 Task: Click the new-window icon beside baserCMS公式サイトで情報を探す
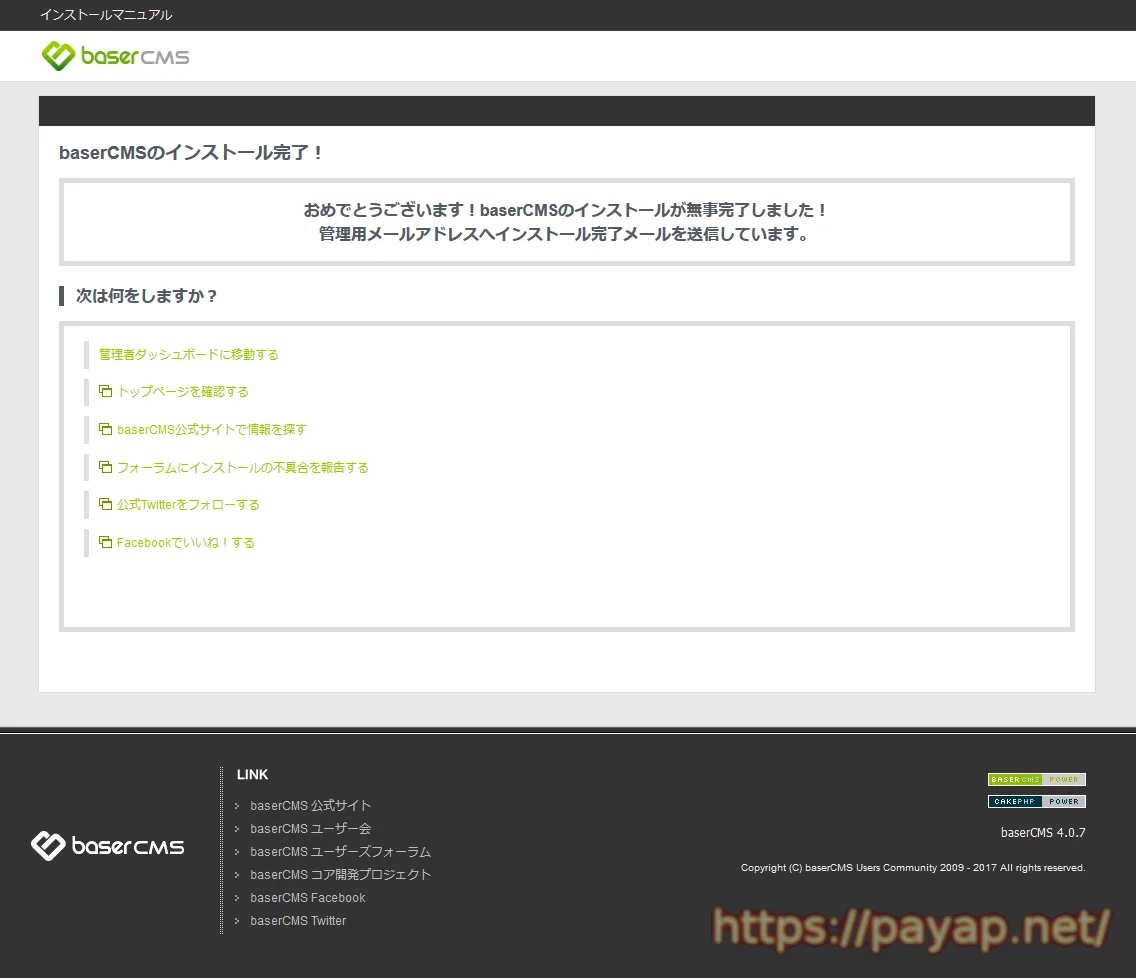pos(106,429)
